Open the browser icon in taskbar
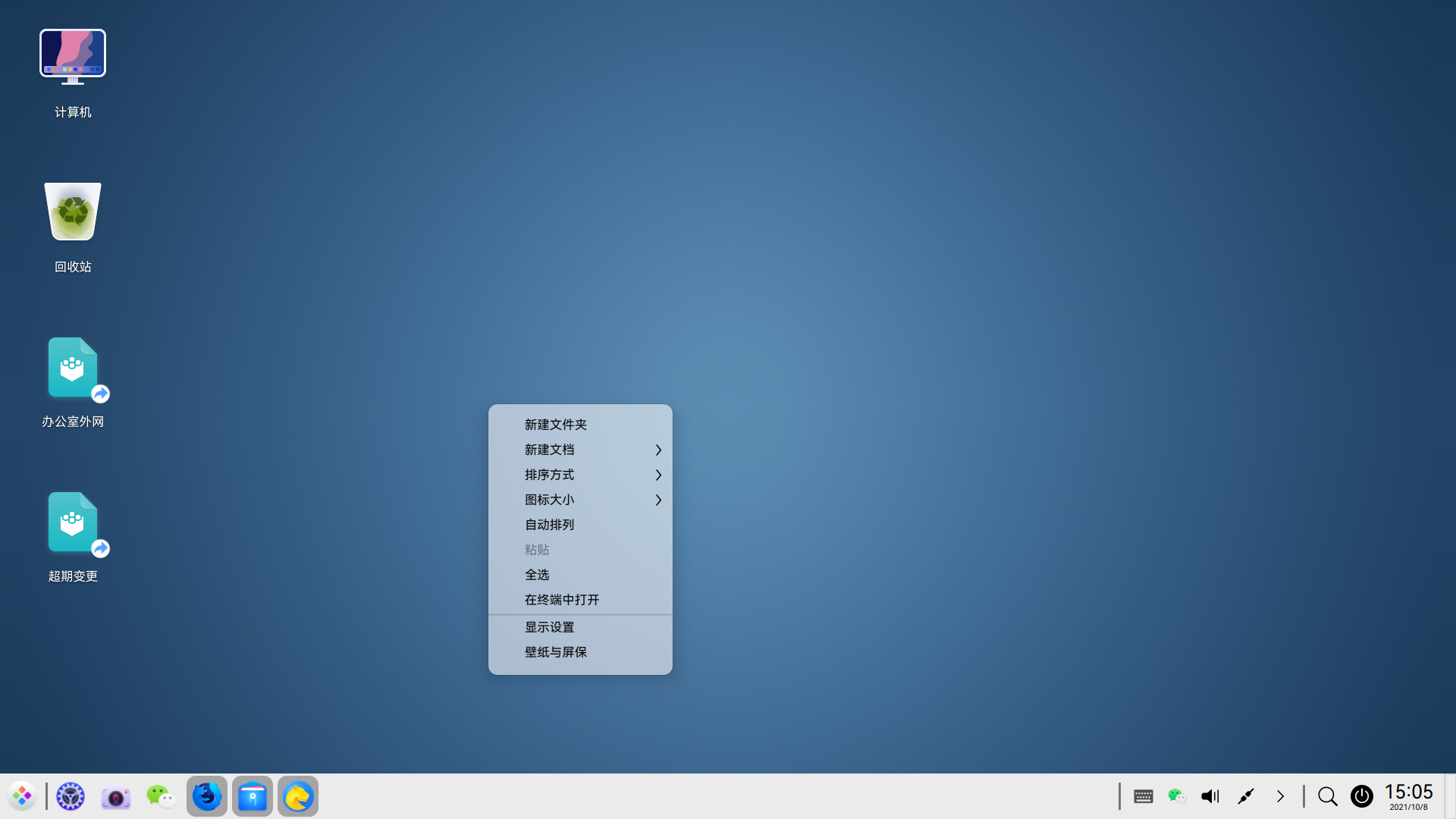 click(x=206, y=796)
